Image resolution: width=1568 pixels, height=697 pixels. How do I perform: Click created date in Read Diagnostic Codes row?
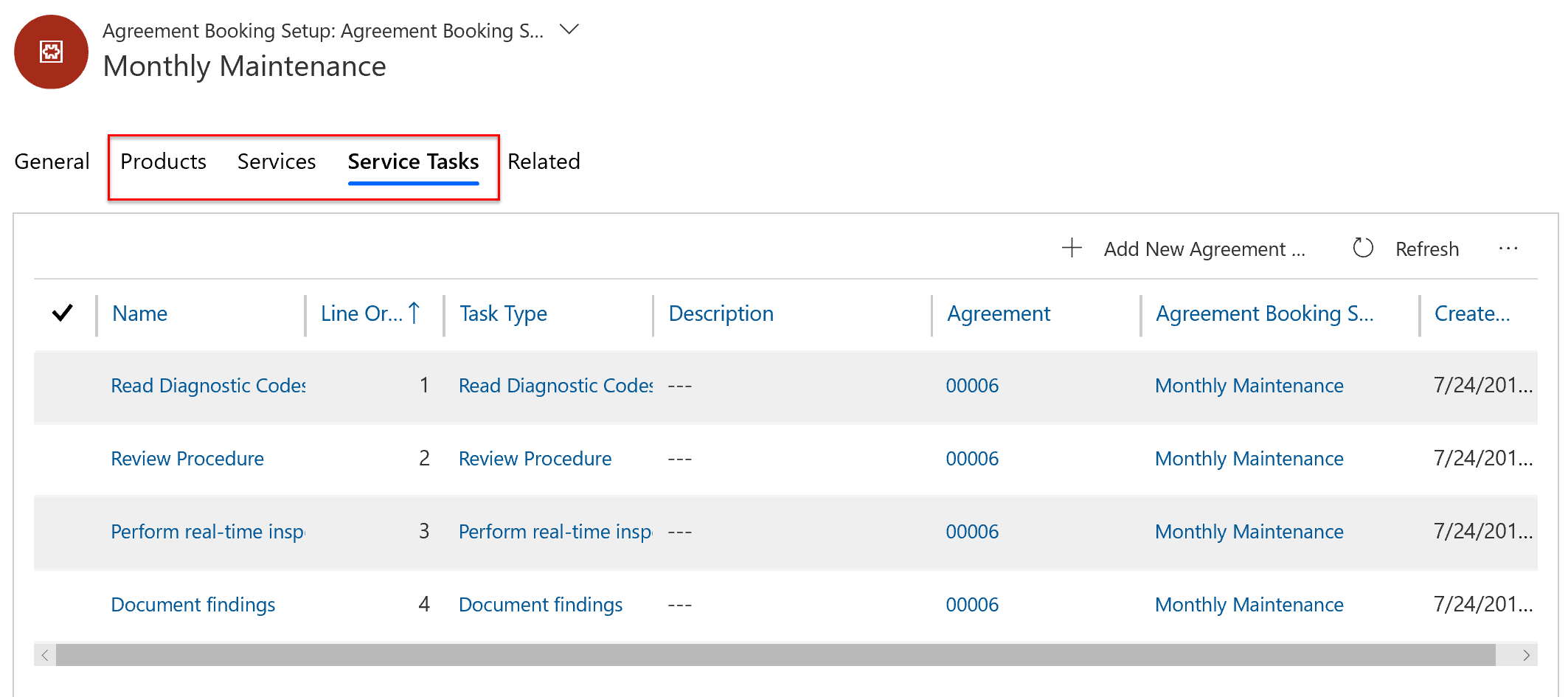1483,385
